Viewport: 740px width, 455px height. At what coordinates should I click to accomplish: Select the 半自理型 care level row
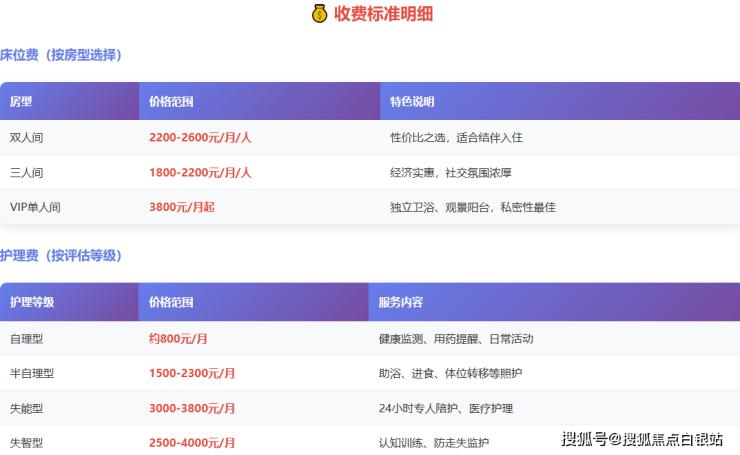pos(32,374)
